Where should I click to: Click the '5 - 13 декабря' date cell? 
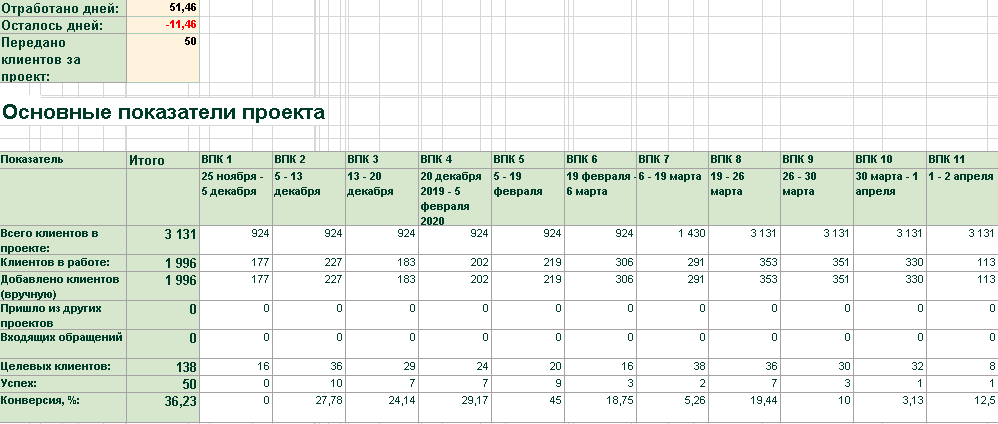(x=309, y=197)
